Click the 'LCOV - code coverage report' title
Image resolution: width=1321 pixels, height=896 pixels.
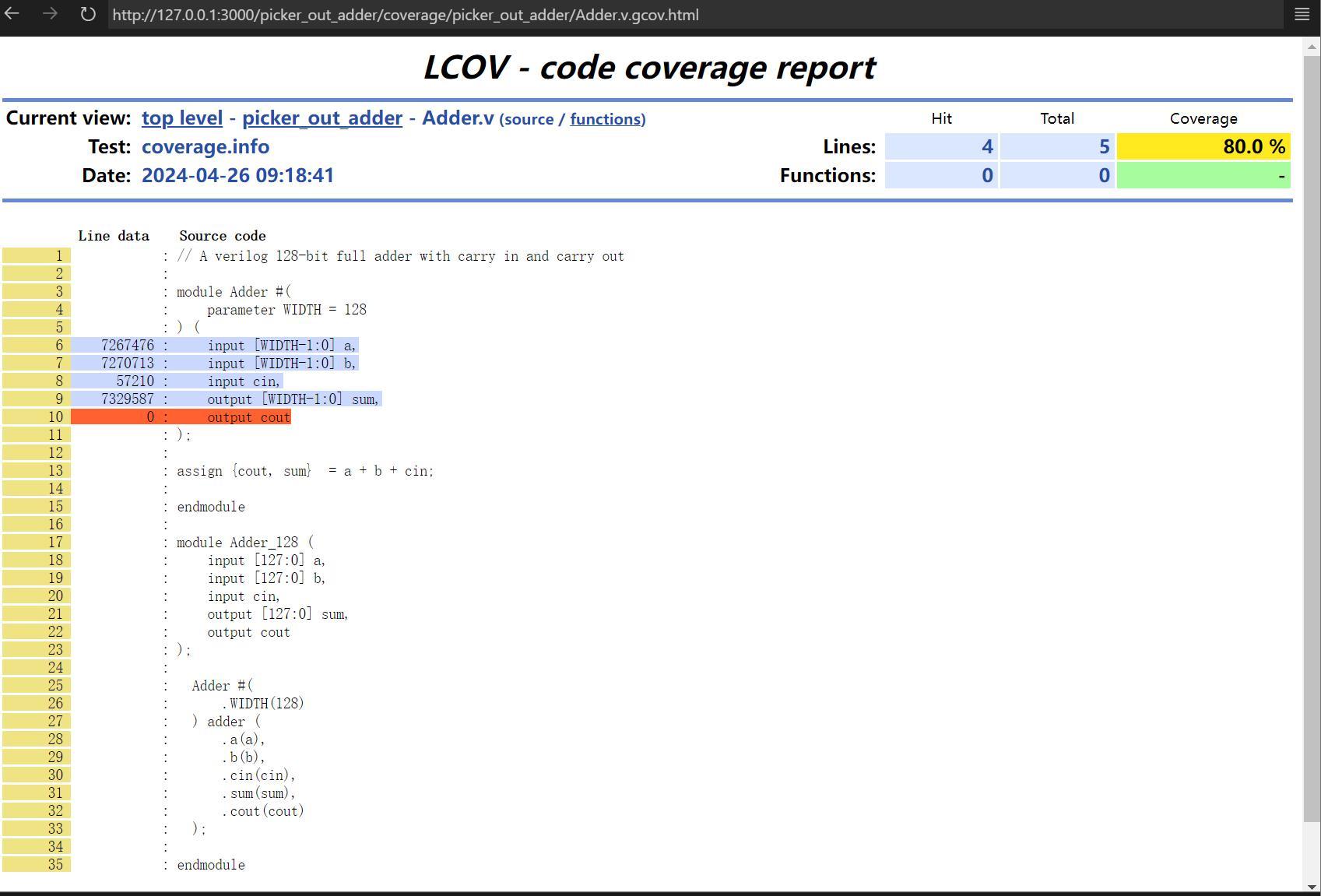(x=649, y=68)
